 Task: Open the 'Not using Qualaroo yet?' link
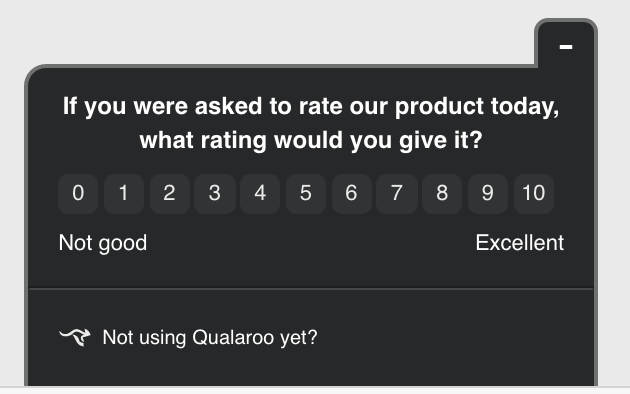[x=210, y=338]
